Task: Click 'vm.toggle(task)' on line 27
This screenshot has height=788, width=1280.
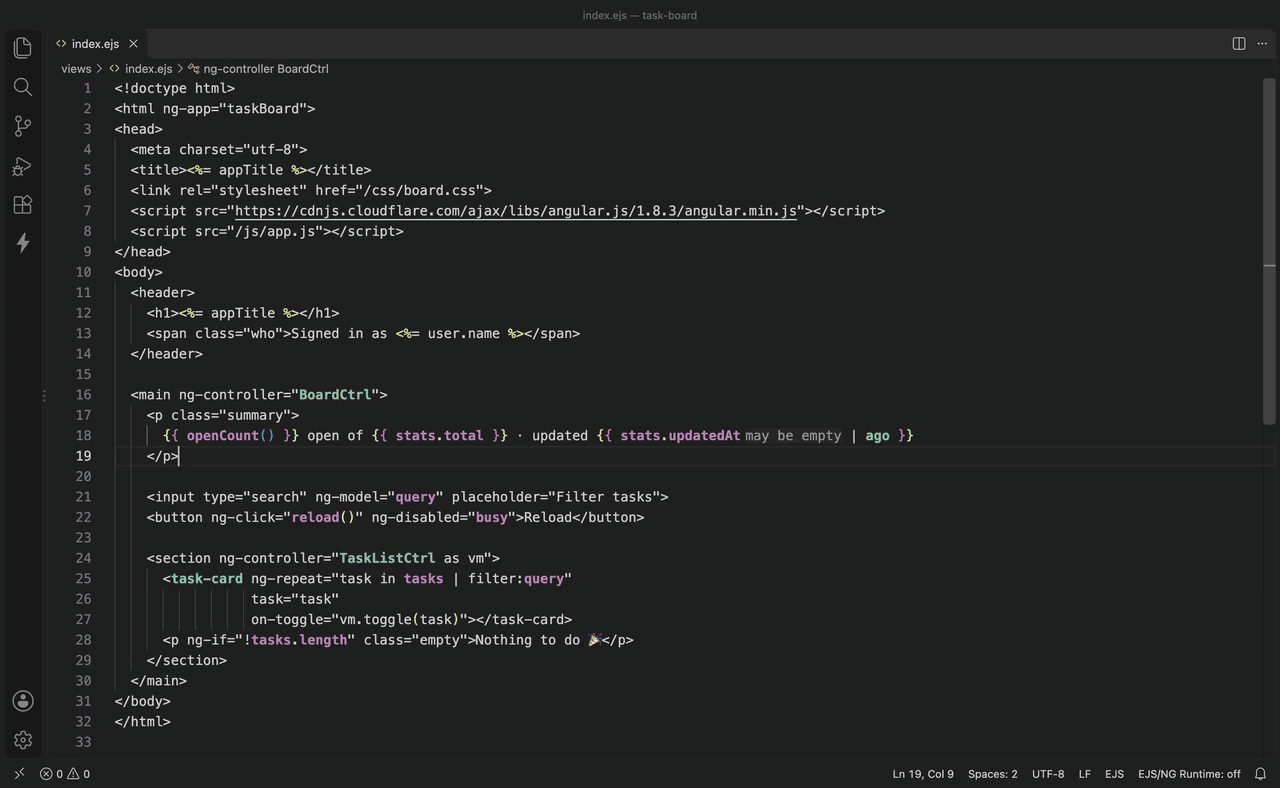Action: click(399, 619)
